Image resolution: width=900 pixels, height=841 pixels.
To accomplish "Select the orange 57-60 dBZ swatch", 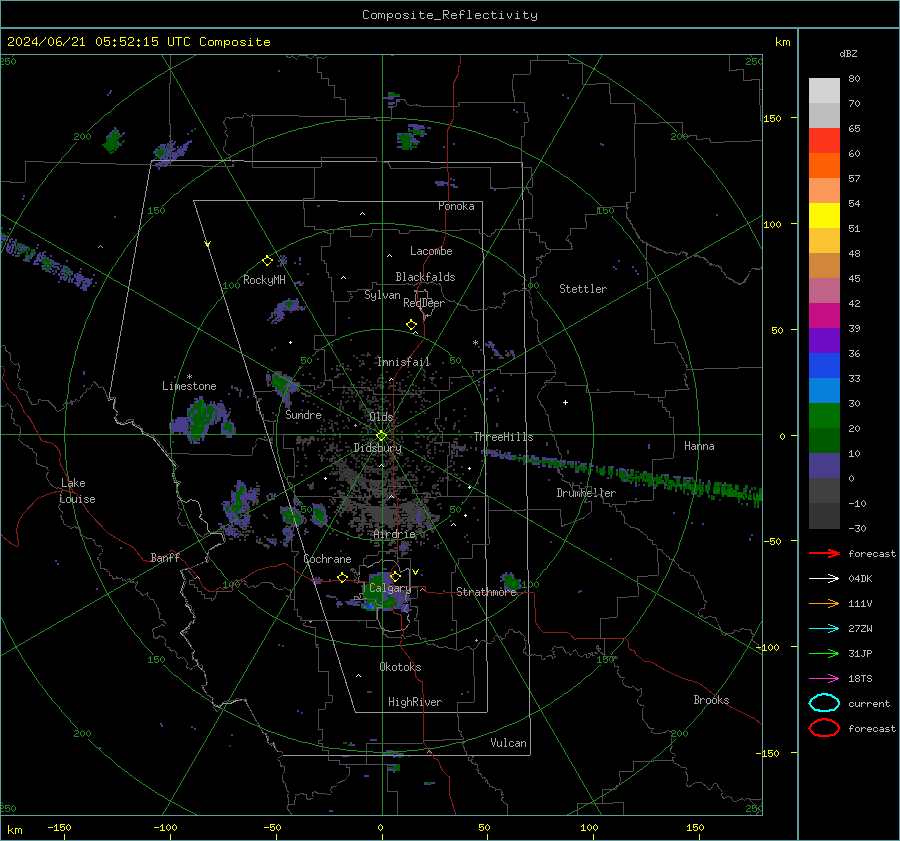I will coord(824,166).
